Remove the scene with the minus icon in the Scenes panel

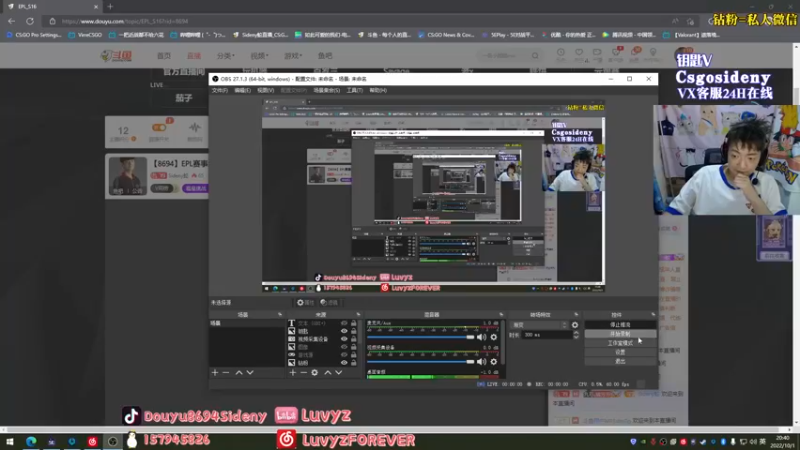226,372
